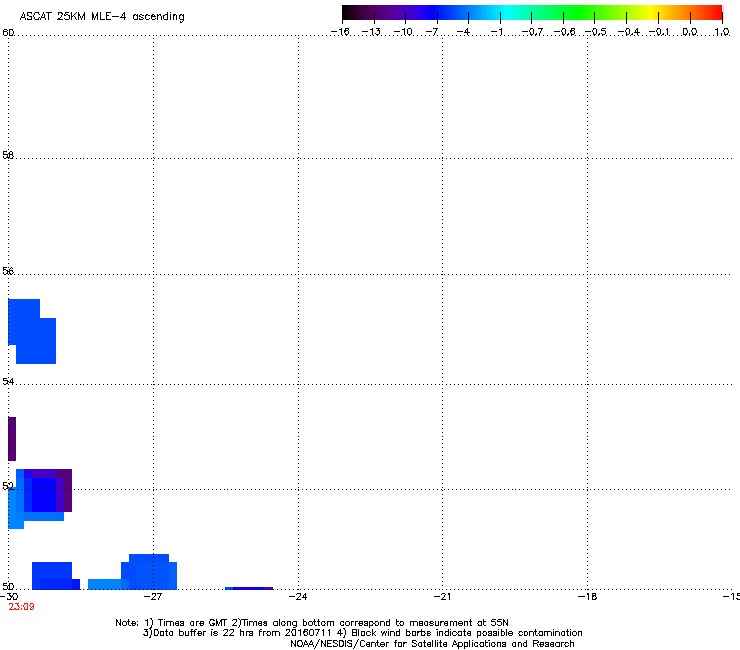Click the 'Times are GMT' note line

312,623
